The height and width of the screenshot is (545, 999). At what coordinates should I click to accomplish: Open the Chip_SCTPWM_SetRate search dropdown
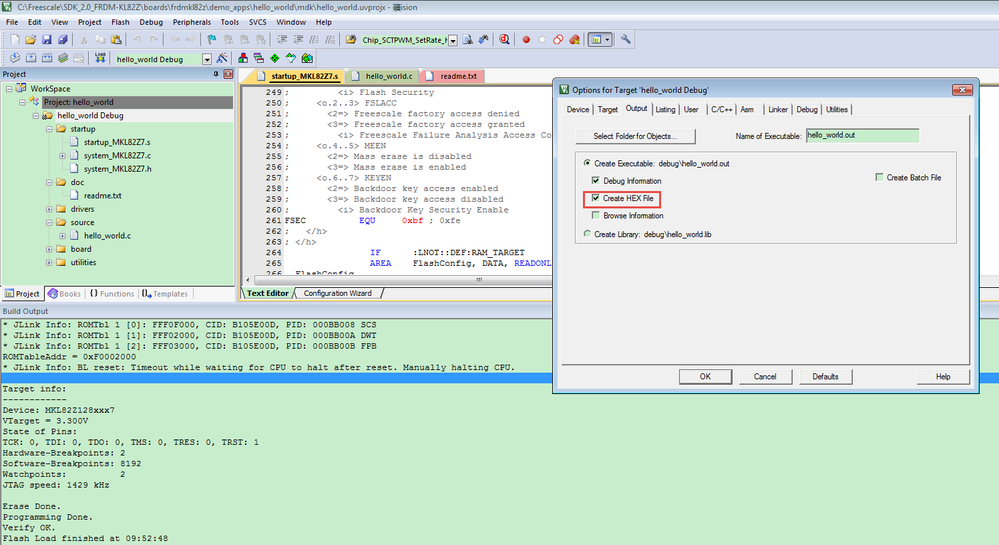pyautogui.click(x=453, y=40)
